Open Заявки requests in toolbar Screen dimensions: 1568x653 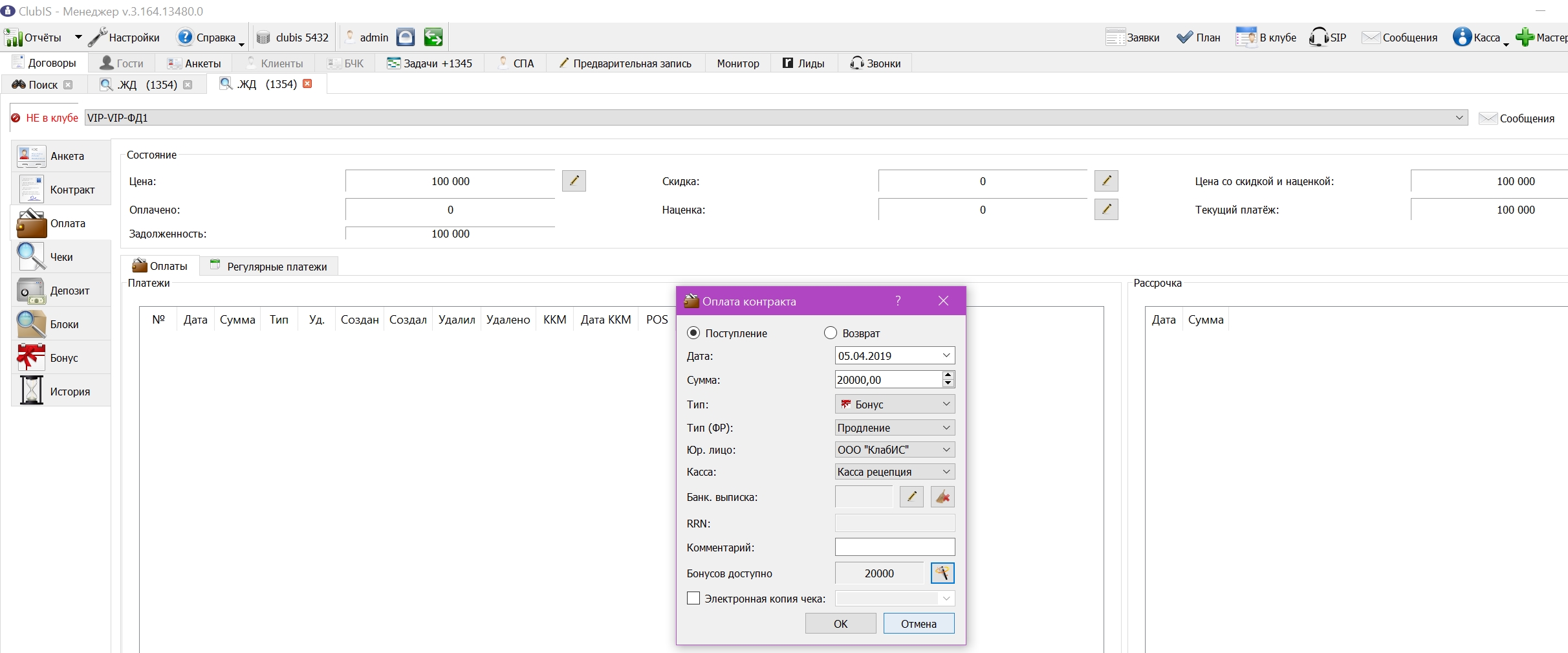pyautogui.click(x=1132, y=38)
